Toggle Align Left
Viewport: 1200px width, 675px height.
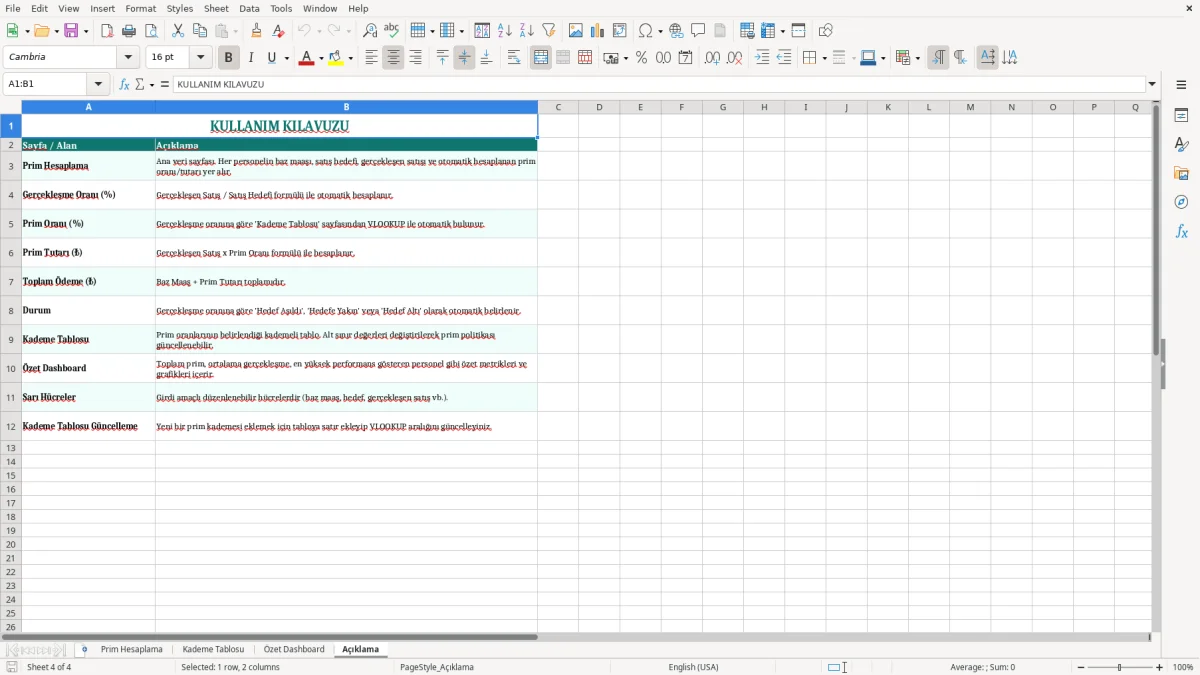371,58
